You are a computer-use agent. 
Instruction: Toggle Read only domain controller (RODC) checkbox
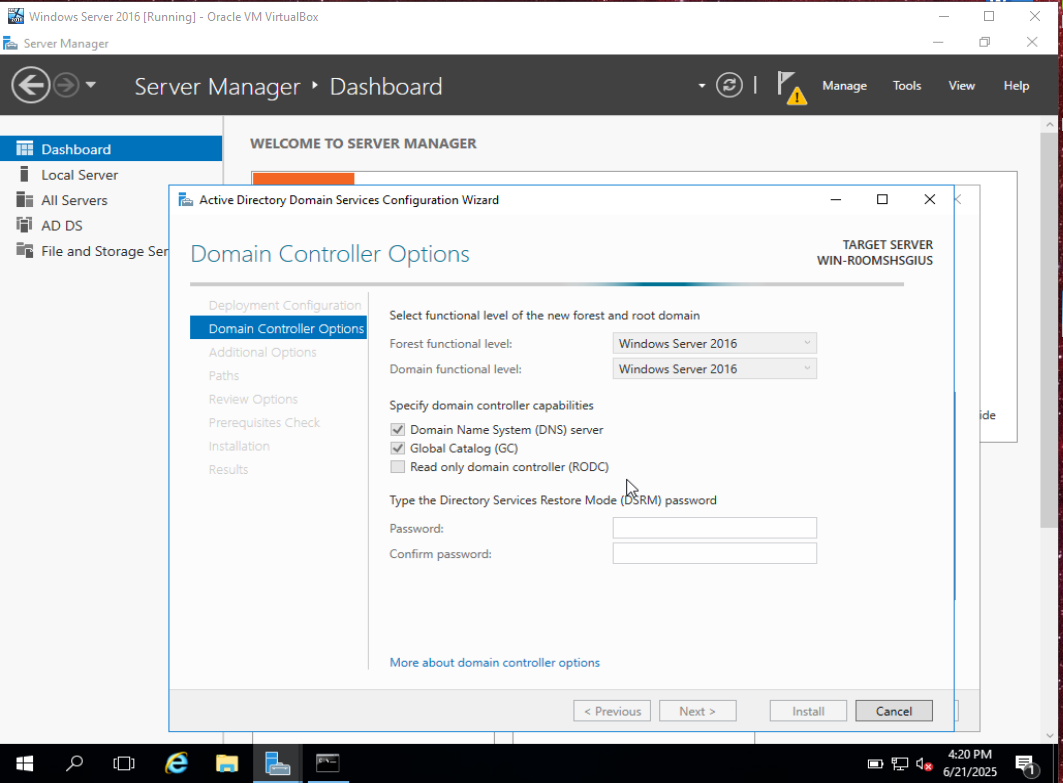pos(397,466)
